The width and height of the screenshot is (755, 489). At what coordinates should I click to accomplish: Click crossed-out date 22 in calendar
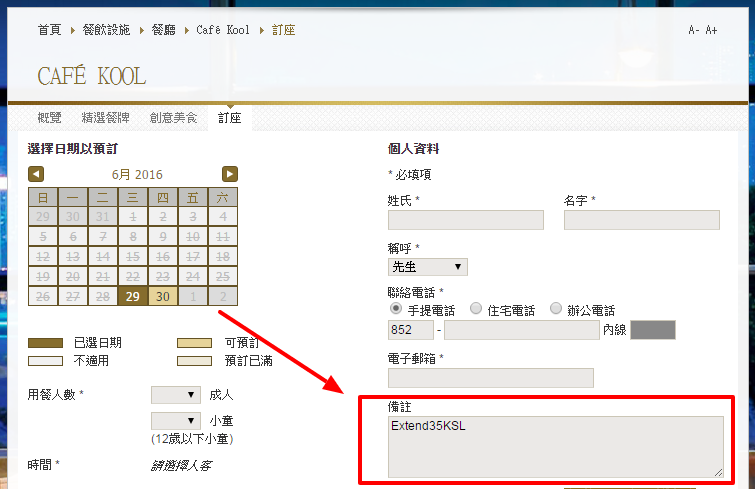tap(133, 277)
